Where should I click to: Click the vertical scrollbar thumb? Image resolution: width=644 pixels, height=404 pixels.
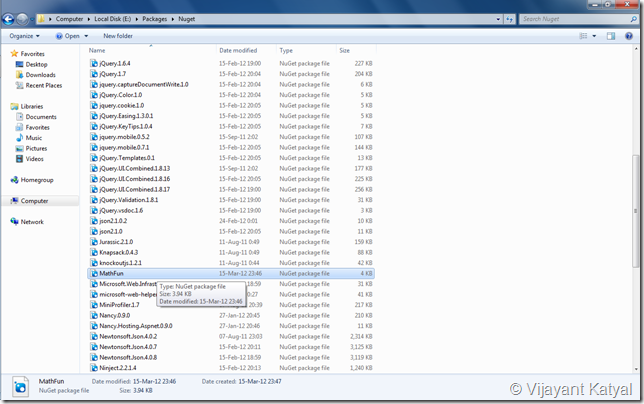pos(635,211)
